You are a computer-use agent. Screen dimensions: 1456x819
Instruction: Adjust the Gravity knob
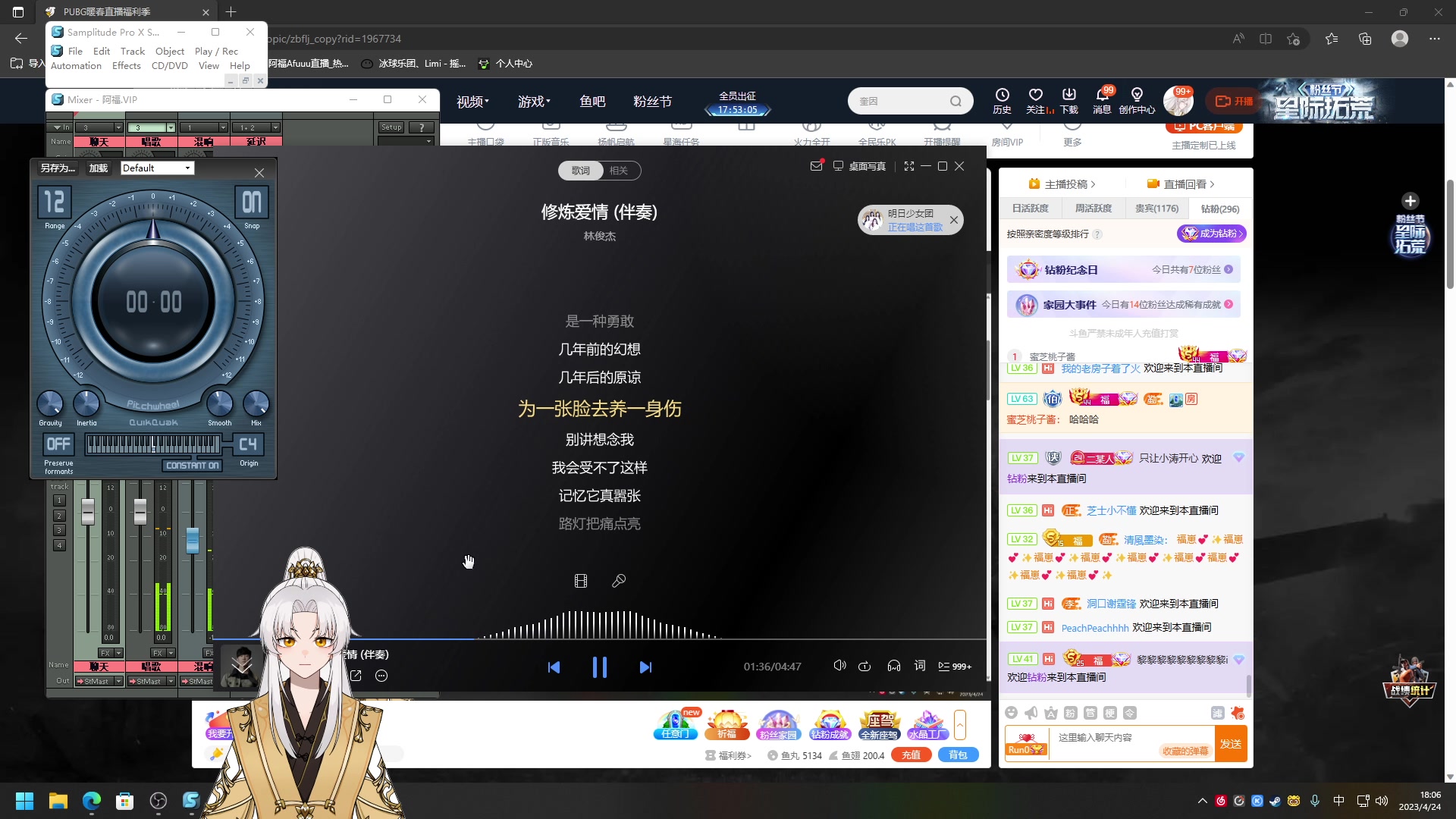coord(50,403)
